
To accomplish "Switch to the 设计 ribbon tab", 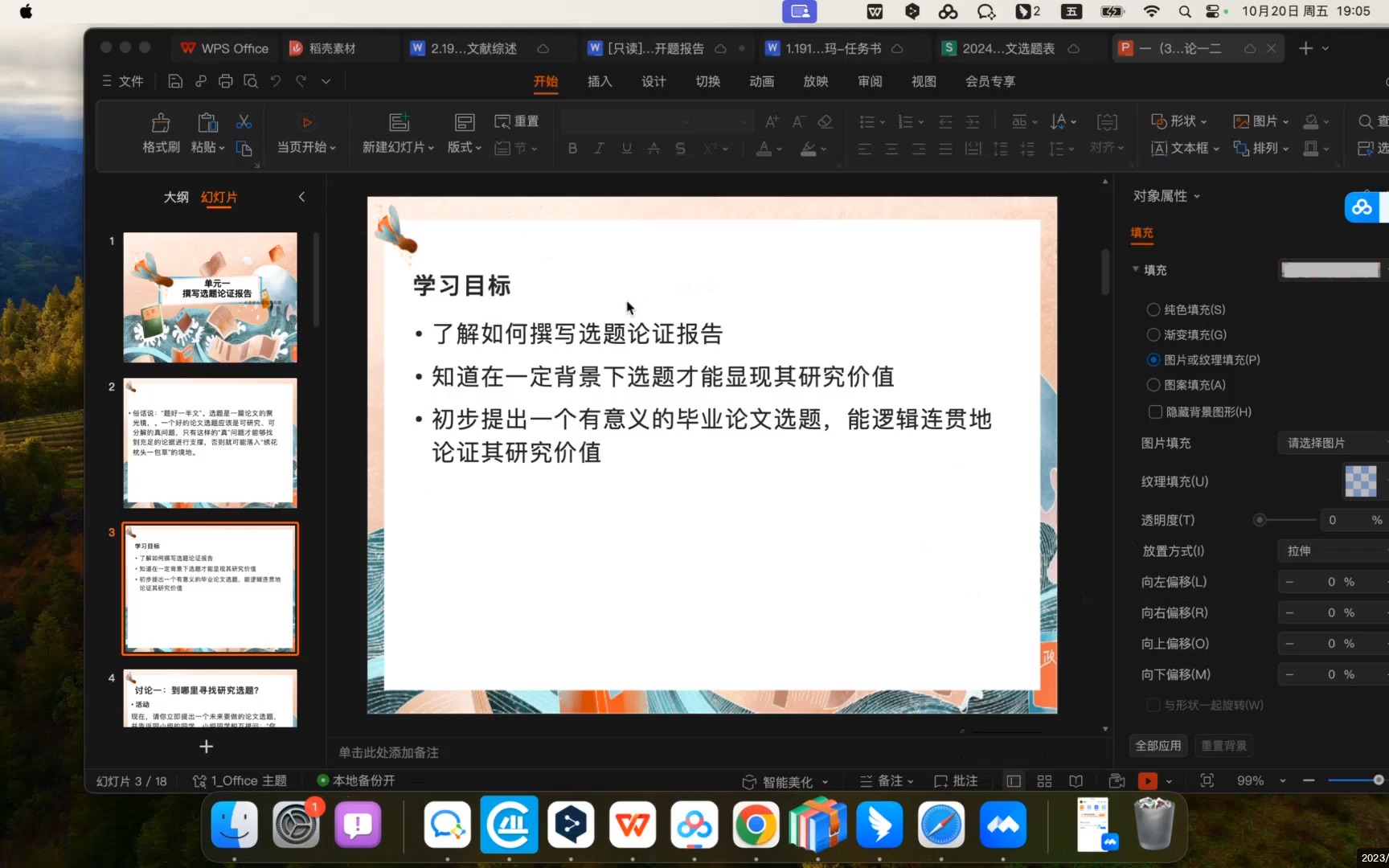I will pyautogui.click(x=654, y=81).
